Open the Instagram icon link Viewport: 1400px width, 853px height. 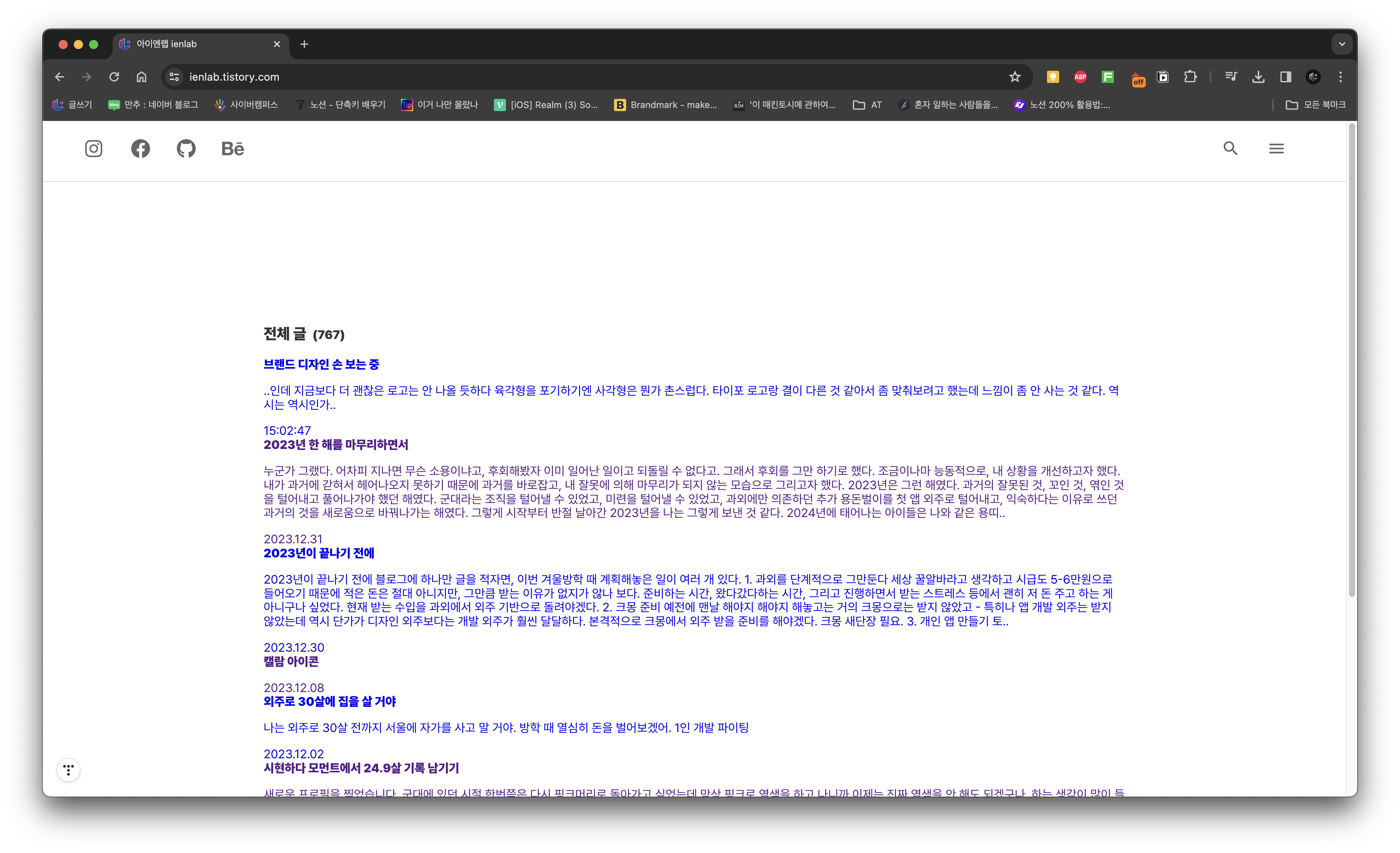pos(94,149)
